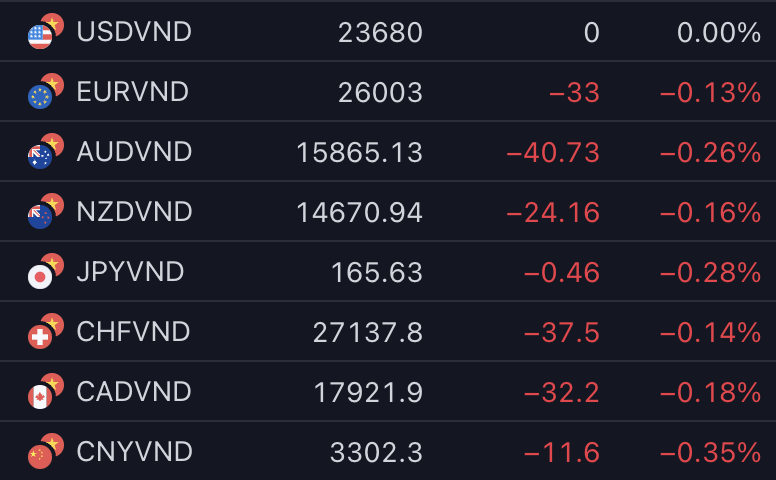This screenshot has width=776, height=480.
Task: Click the CNYVND price 3302.3
Action: (x=376, y=453)
